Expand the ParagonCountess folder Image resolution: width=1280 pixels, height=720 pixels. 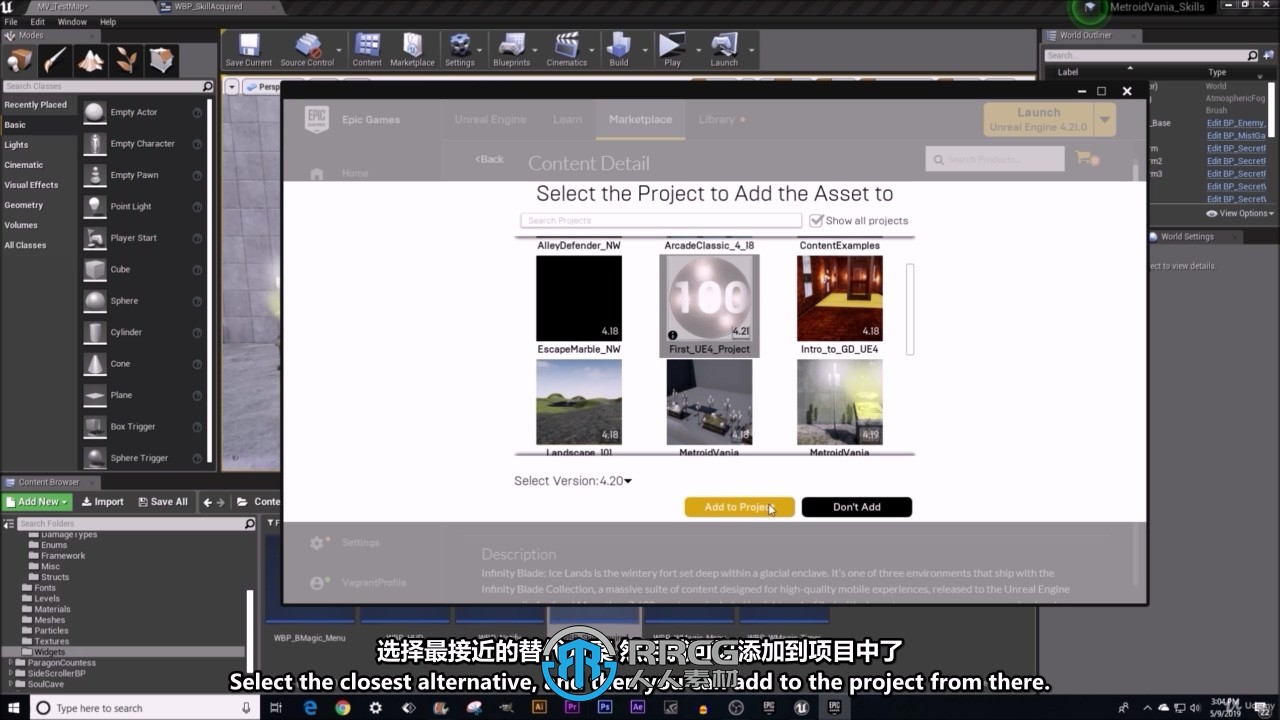coord(11,663)
